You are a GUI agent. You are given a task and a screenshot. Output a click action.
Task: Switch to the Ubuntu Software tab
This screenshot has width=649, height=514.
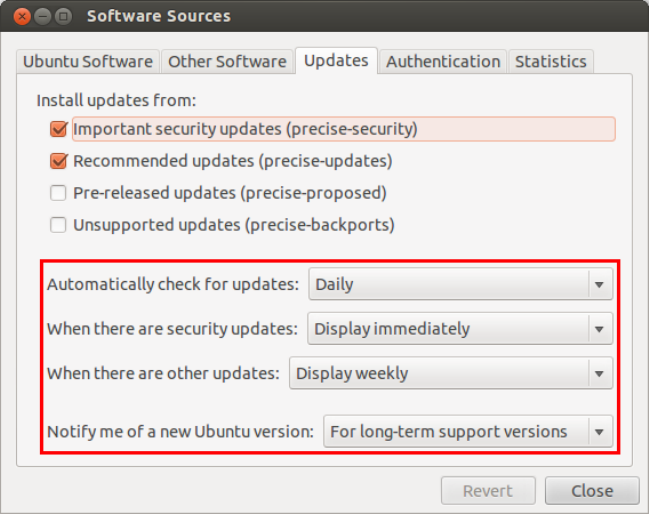click(x=88, y=61)
